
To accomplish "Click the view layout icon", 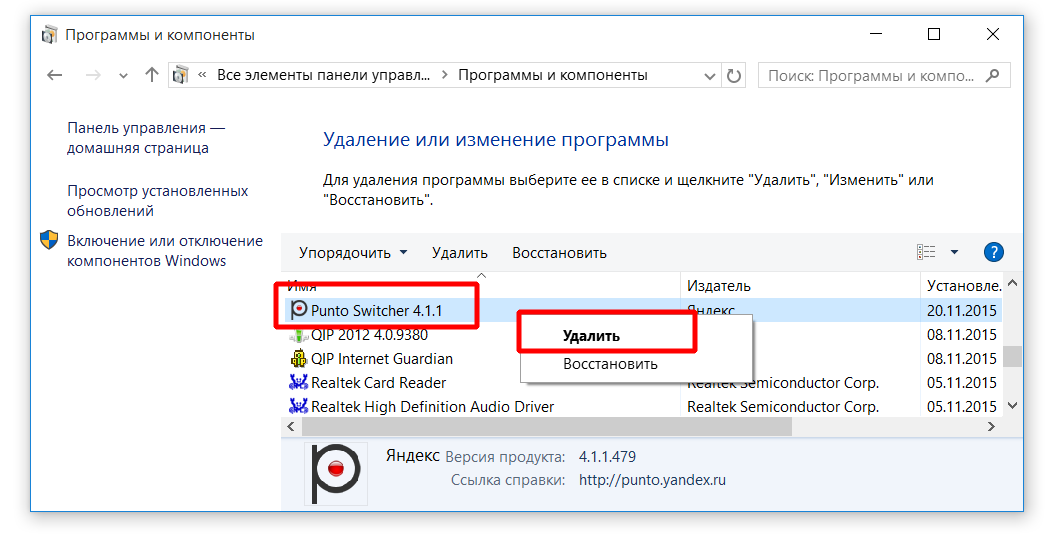I will click(x=926, y=252).
